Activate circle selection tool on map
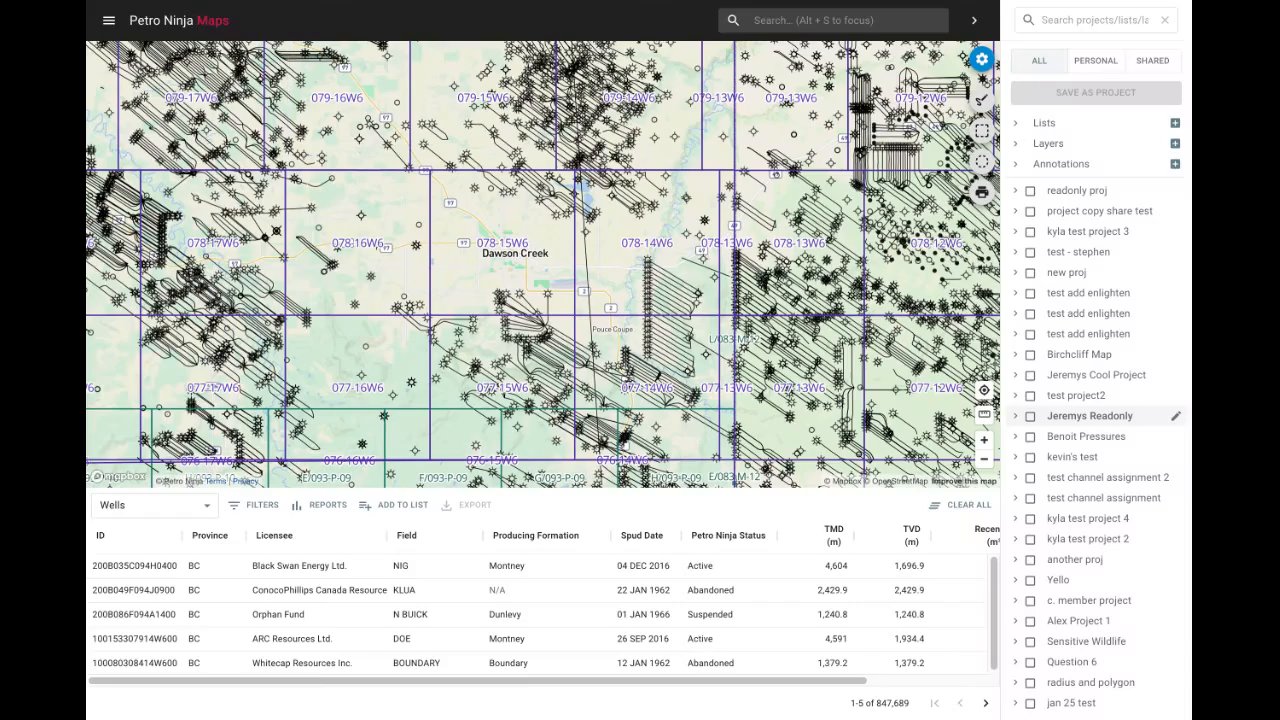The width and height of the screenshot is (1280, 720). click(982, 162)
